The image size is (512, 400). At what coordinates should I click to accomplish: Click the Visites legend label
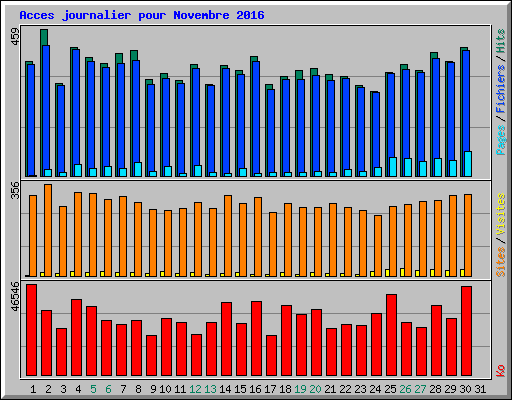point(500,215)
